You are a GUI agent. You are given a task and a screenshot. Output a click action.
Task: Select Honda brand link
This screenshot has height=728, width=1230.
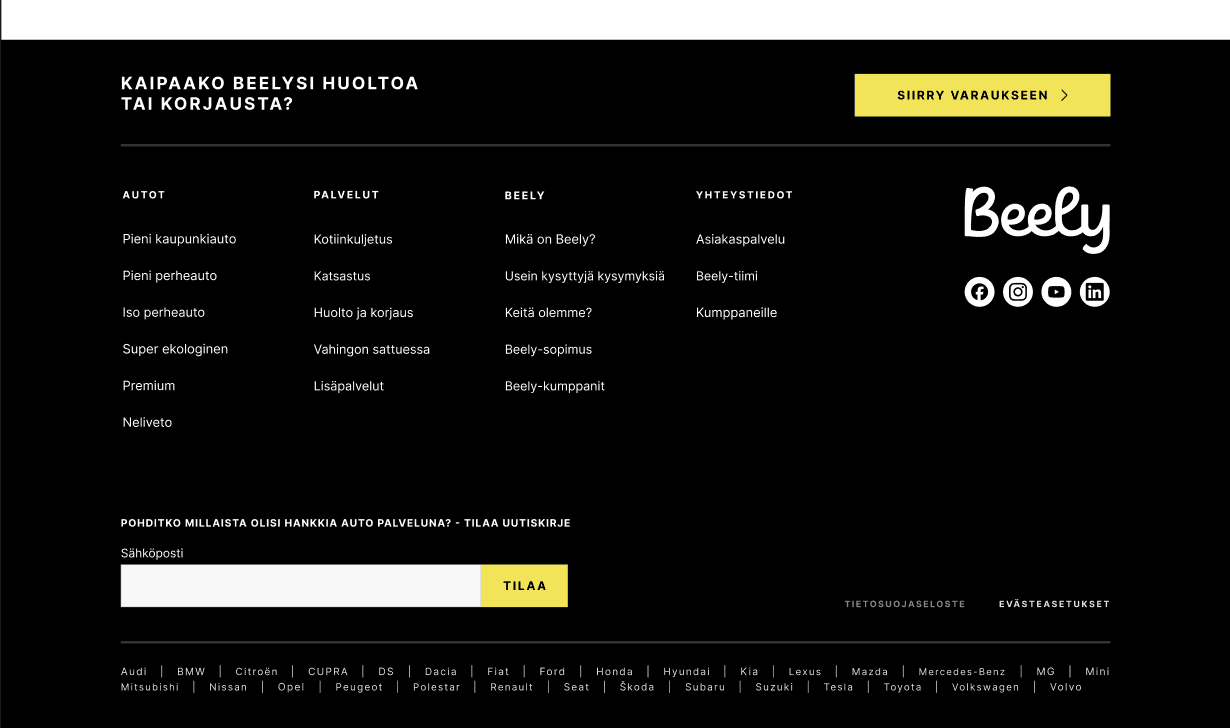[614, 672]
